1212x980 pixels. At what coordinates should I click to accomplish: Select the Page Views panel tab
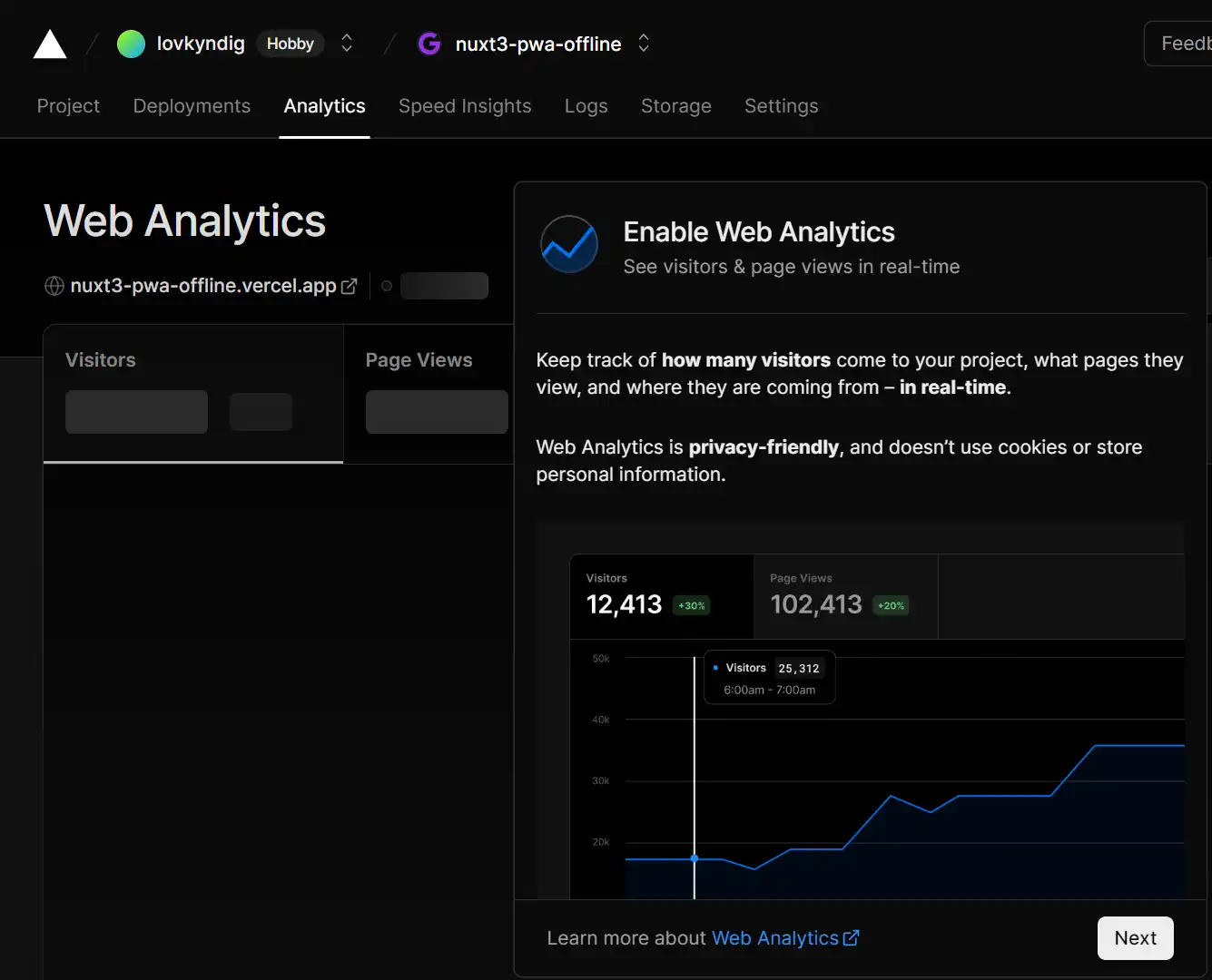tap(419, 360)
